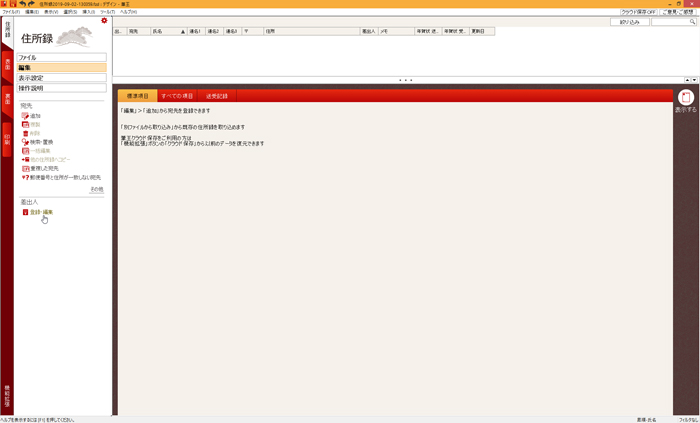Open the 送受記録 tab
The height and width of the screenshot is (423, 700).
(x=216, y=96)
